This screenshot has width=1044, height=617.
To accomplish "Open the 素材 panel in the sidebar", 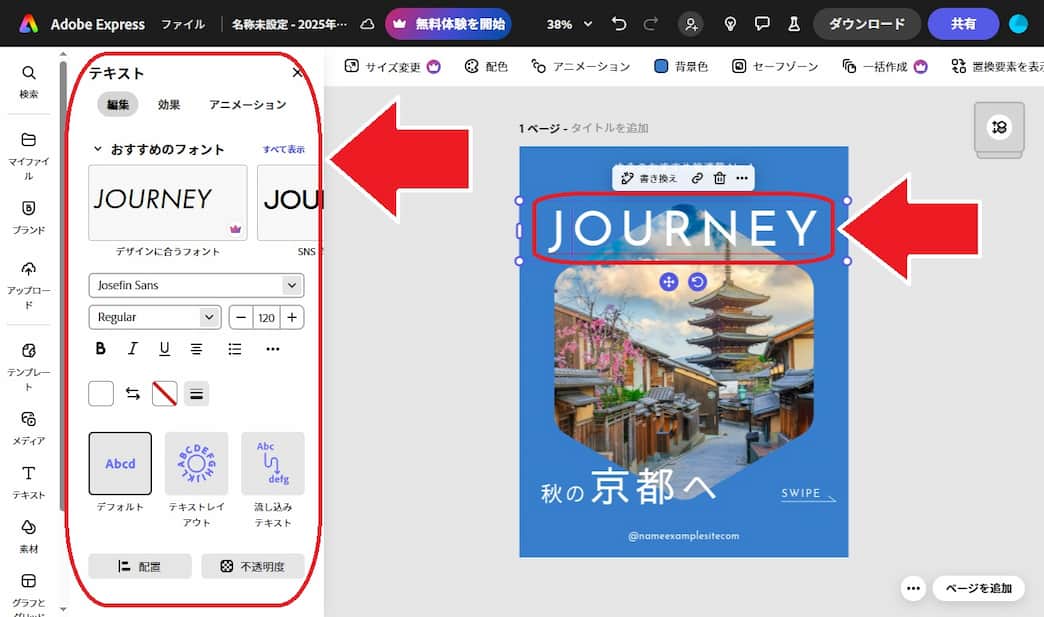I will click(x=29, y=533).
